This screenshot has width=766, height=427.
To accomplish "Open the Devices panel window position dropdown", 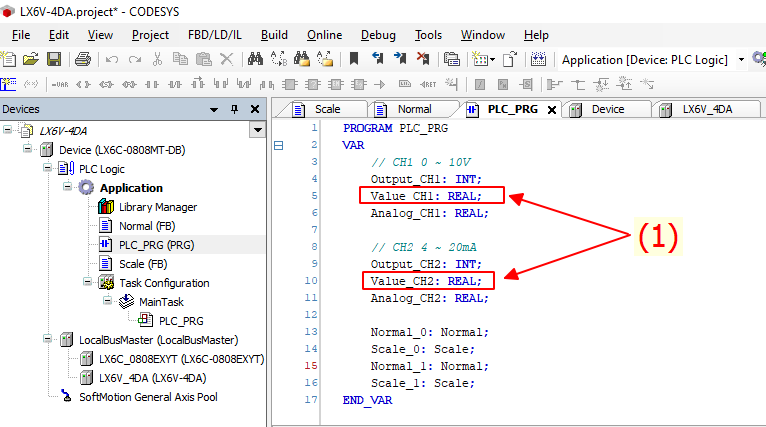I will point(213,109).
